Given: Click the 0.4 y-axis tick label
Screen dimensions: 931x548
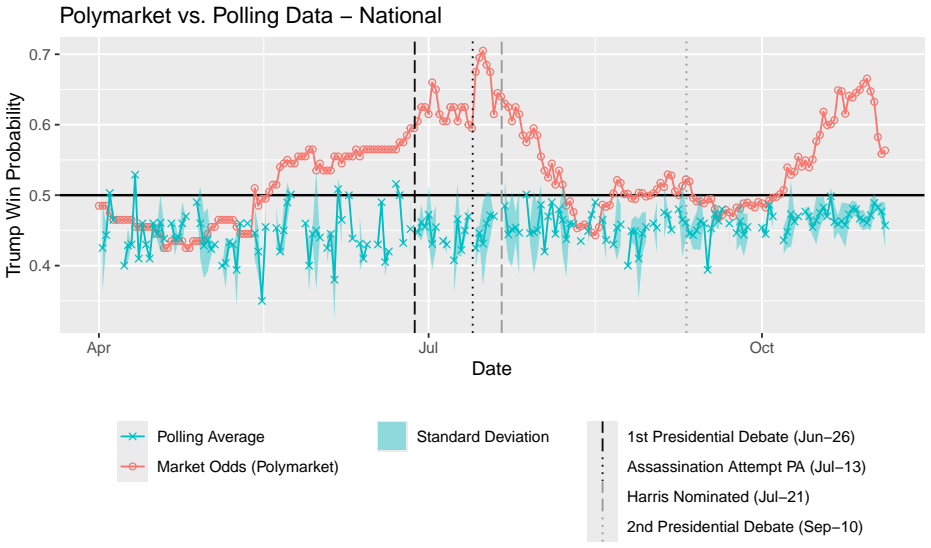Looking at the screenshot, I should pos(41,266).
